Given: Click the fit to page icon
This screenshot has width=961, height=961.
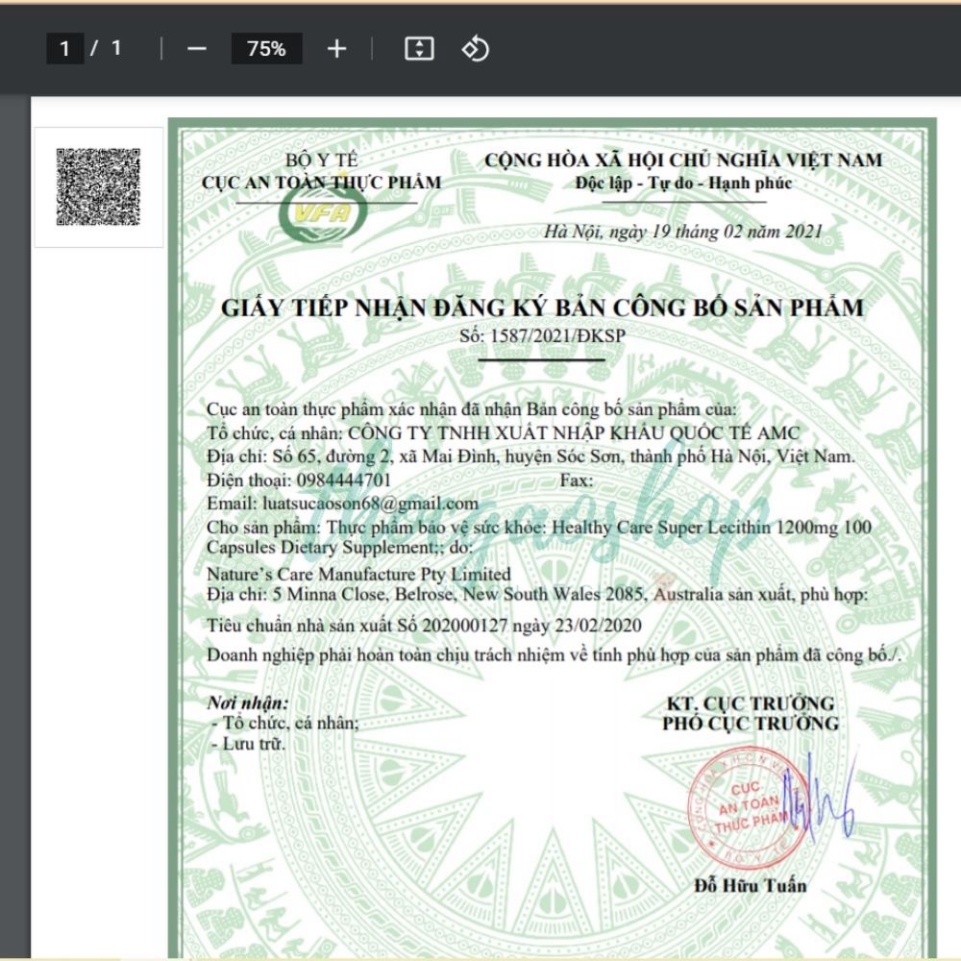Looking at the screenshot, I should point(419,48).
